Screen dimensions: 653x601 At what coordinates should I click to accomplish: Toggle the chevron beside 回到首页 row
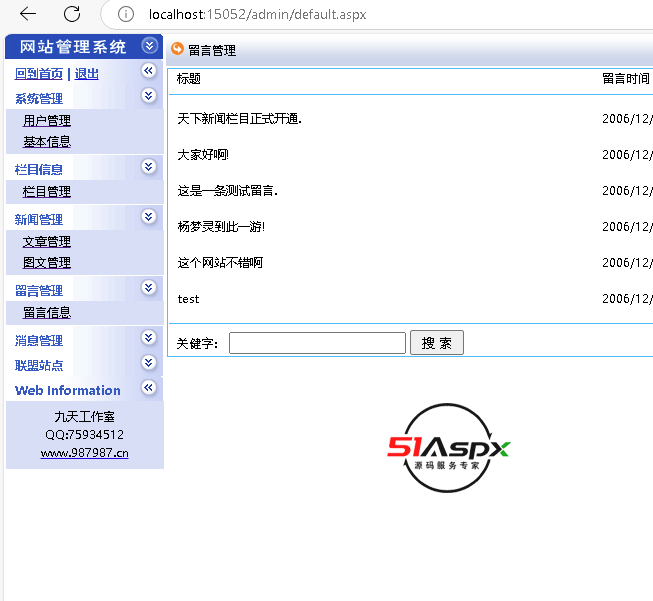[149, 71]
